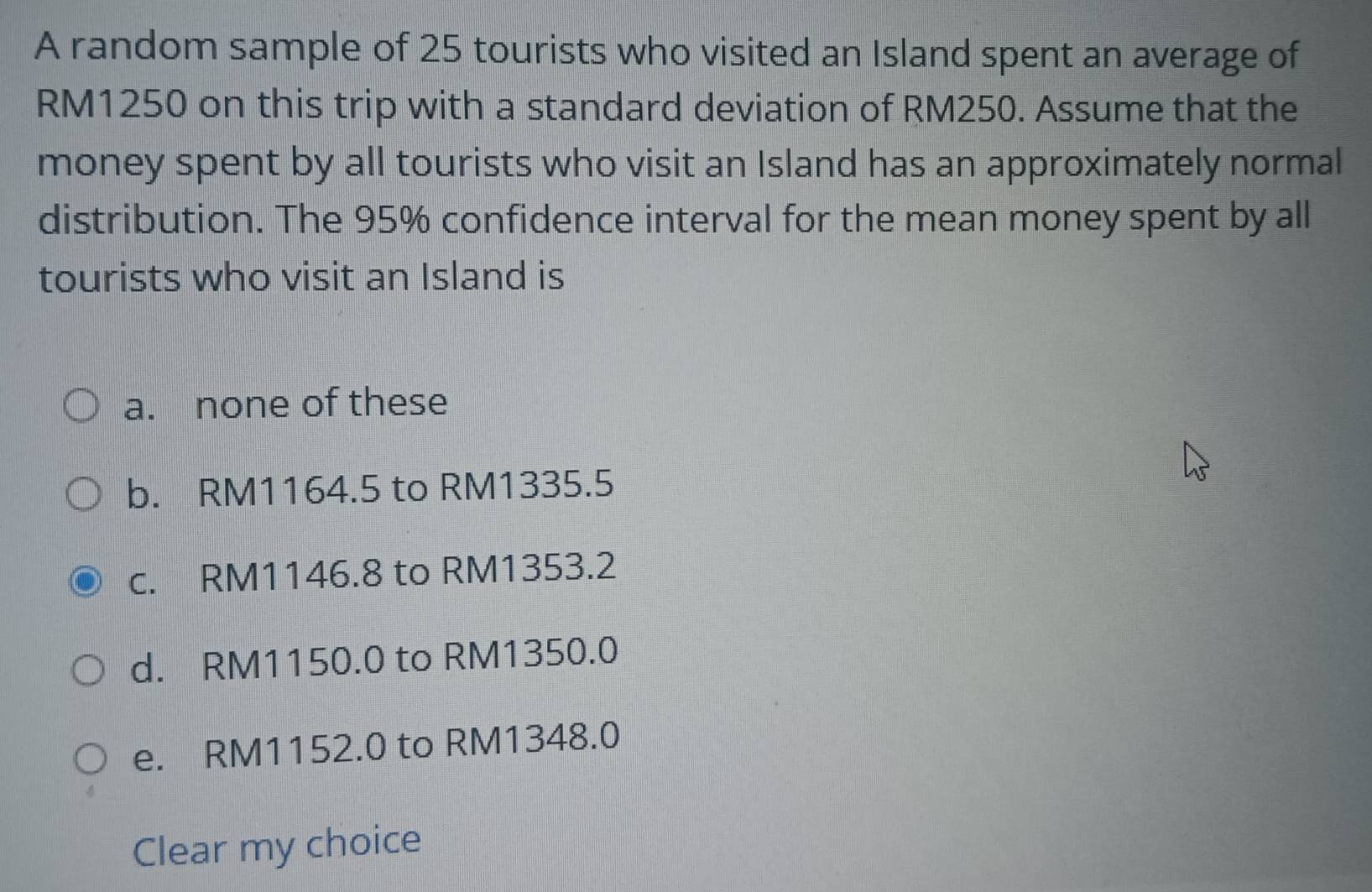Click the selected radio button for option c
Screen dimensions: 1372x892
point(85,582)
